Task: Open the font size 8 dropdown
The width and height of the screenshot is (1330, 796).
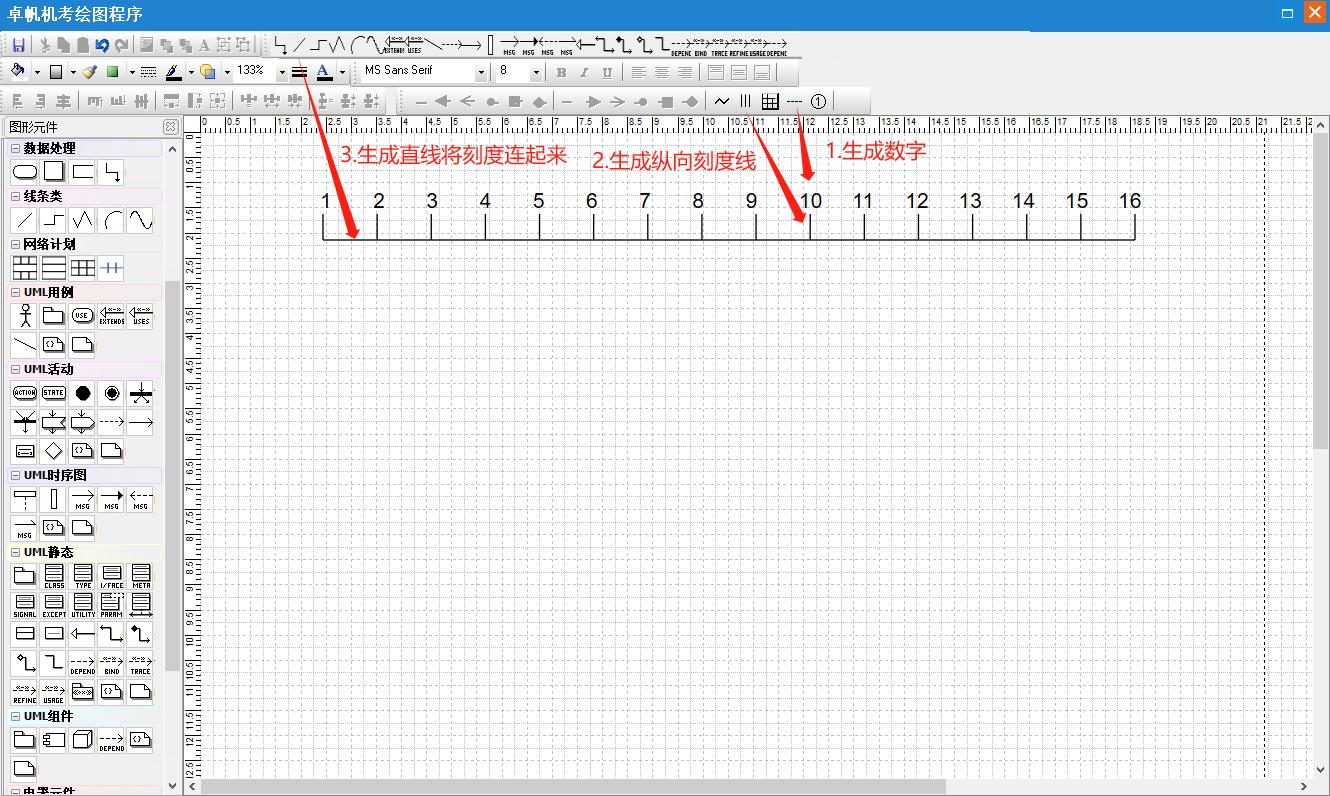Action: (536, 72)
